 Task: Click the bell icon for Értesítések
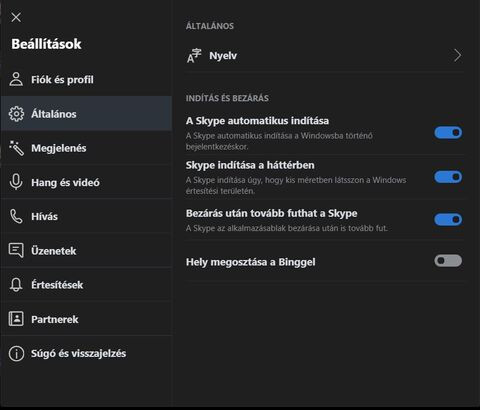pyautogui.click(x=16, y=285)
